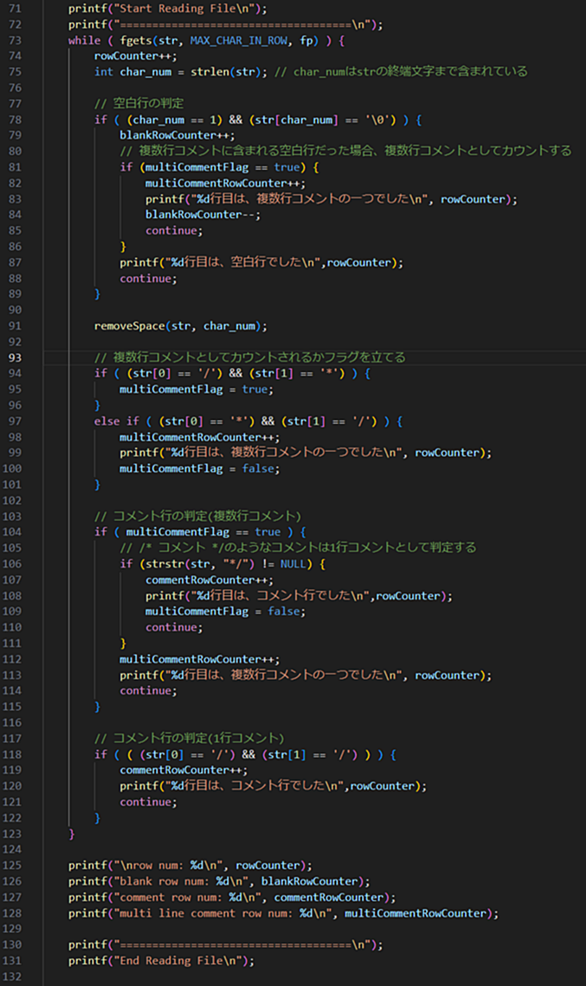Click line number 93 in the gutter
Screen dimensions: 586x986
[x=14, y=357]
